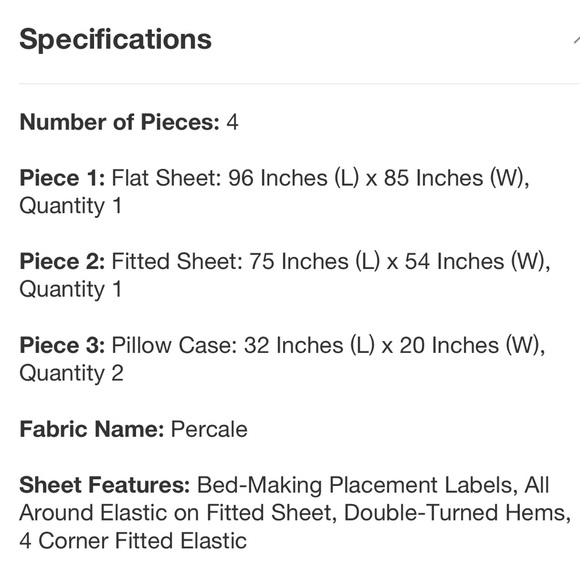Click the value 4 beside Number of Pieces

pos(232,122)
